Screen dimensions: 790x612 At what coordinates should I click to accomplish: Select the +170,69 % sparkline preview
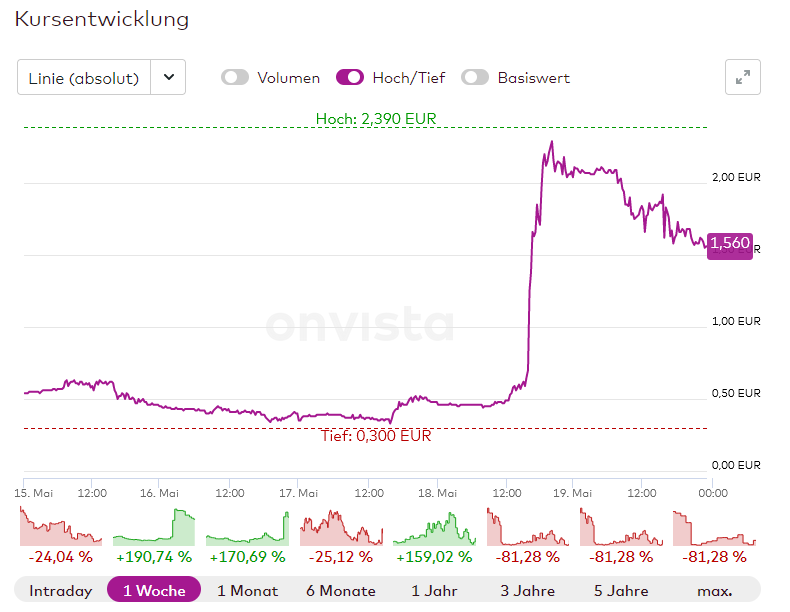248,527
